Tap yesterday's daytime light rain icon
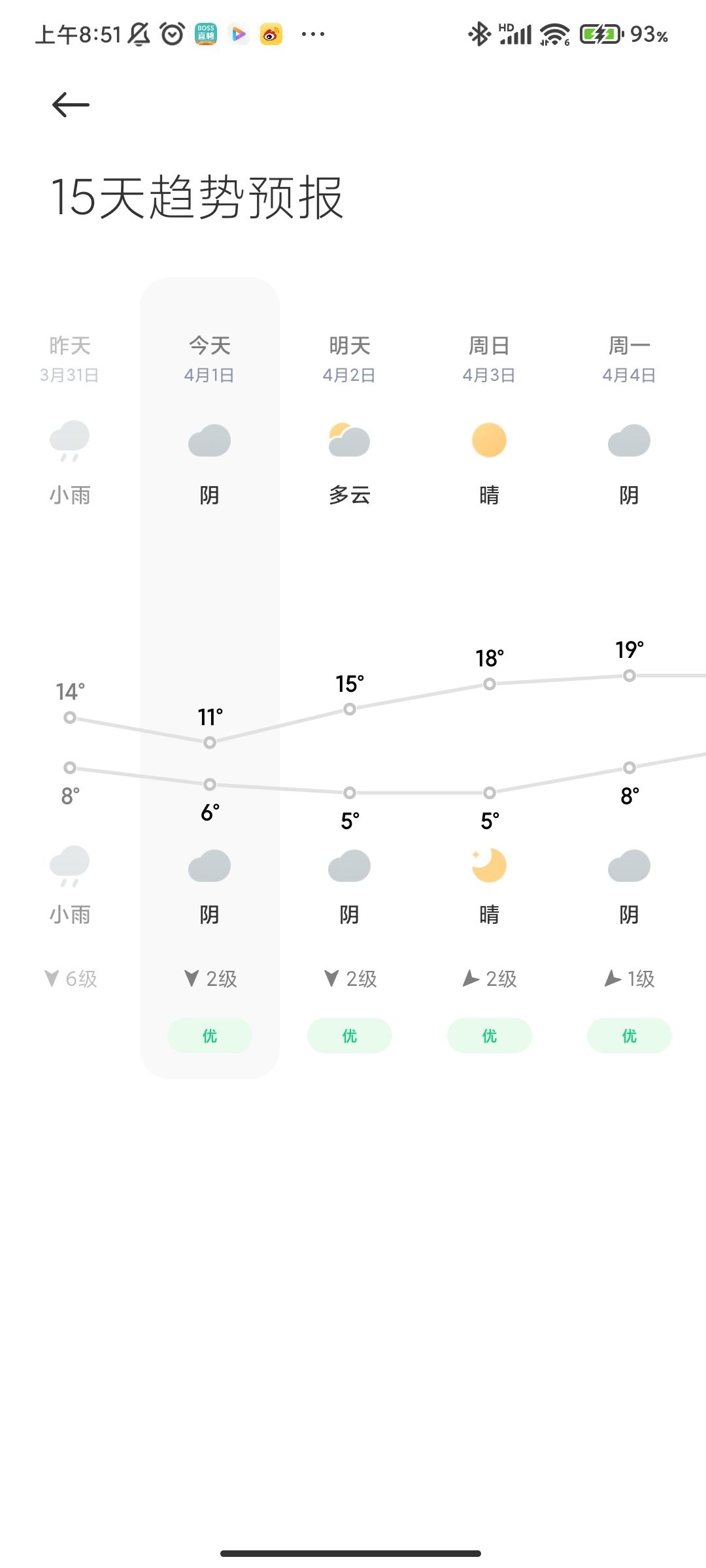The image size is (706, 1568). (70, 441)
